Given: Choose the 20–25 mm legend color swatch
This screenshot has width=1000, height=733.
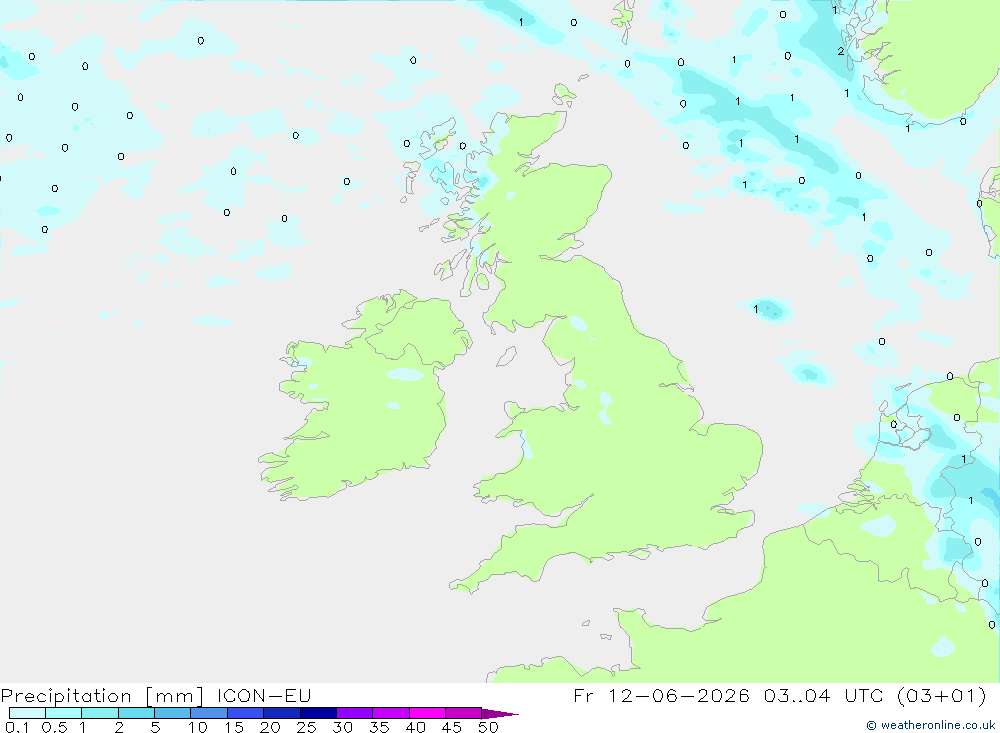Looking at the screenshot, I should point(282,713).
